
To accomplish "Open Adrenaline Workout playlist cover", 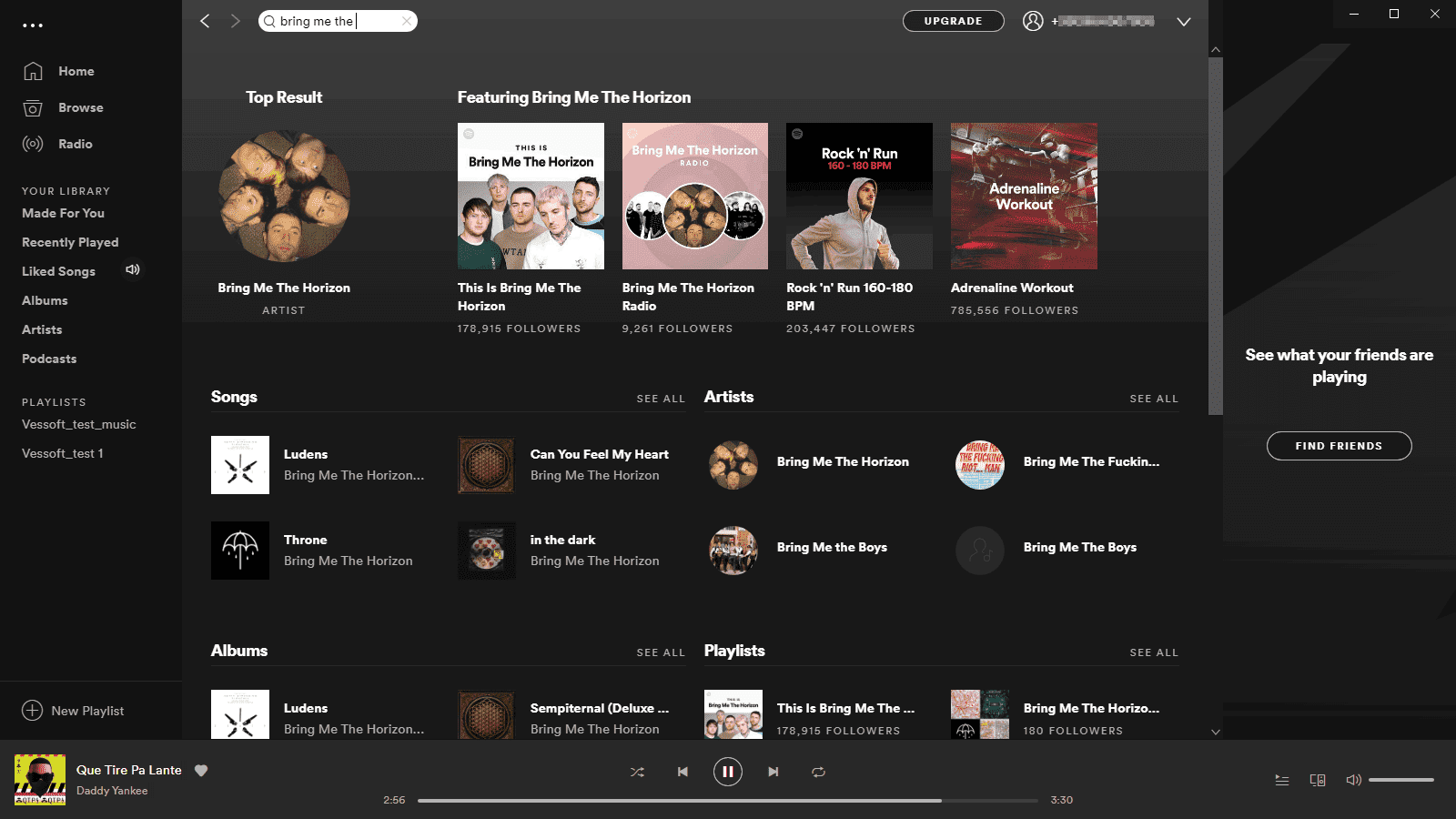I will [x=1024, y=196].
